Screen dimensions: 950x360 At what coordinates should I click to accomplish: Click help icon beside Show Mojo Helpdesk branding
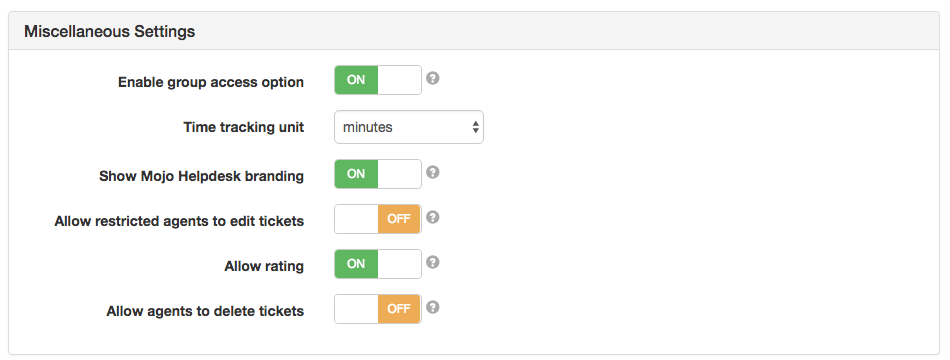pyautogui.click(x=432, y=172)
